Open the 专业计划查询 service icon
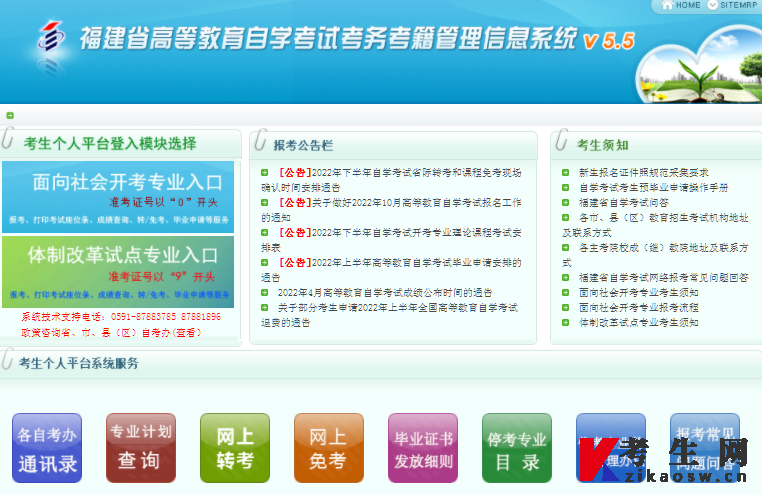The image size is (762, 495). (141, 448)
